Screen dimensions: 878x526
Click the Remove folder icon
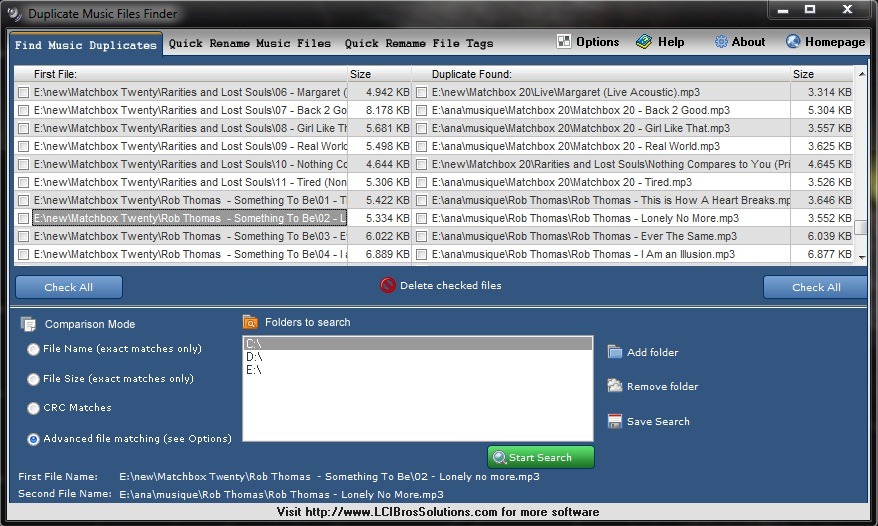click(615, 386)
